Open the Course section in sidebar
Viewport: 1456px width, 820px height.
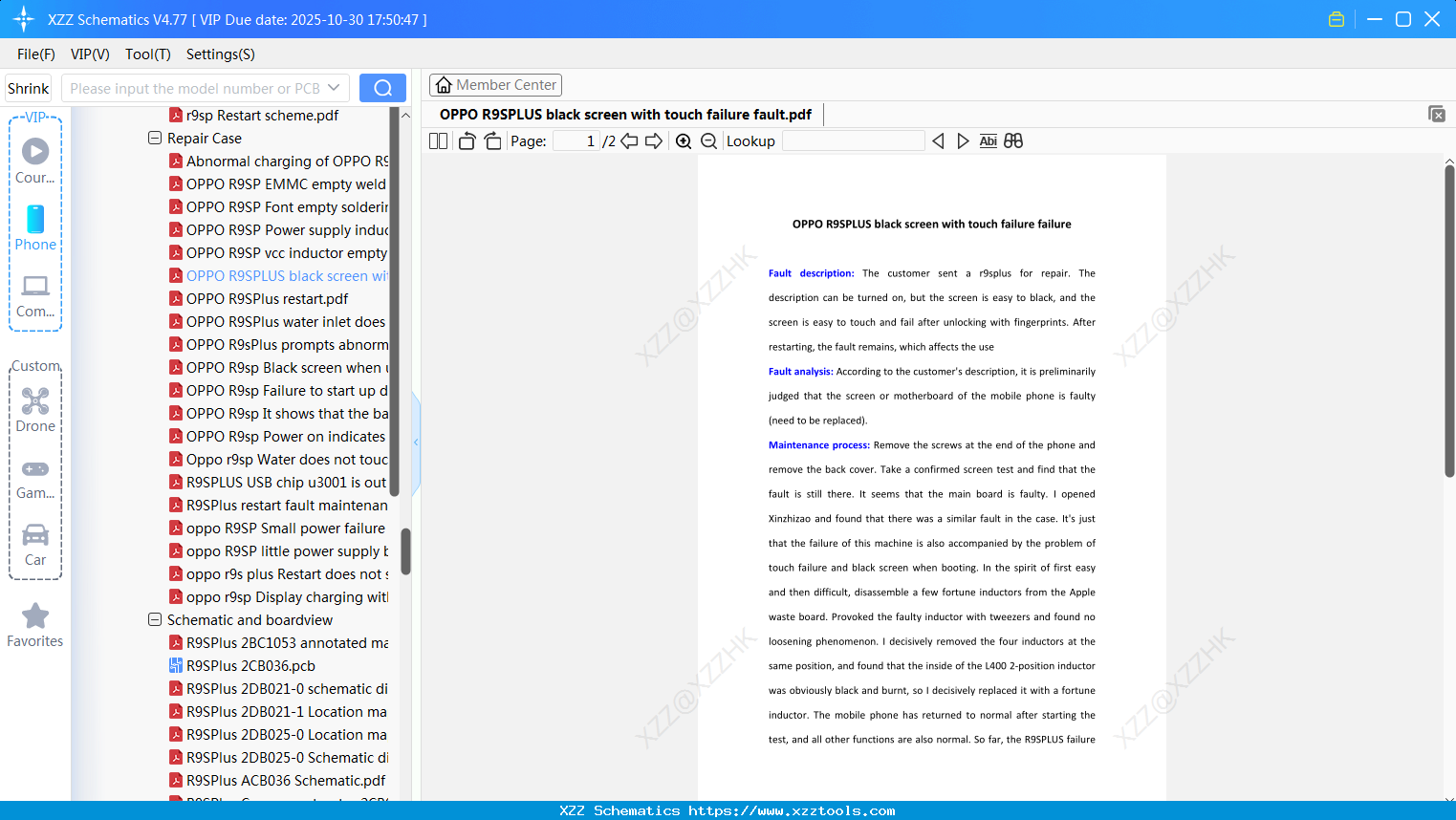pos(35,161)
